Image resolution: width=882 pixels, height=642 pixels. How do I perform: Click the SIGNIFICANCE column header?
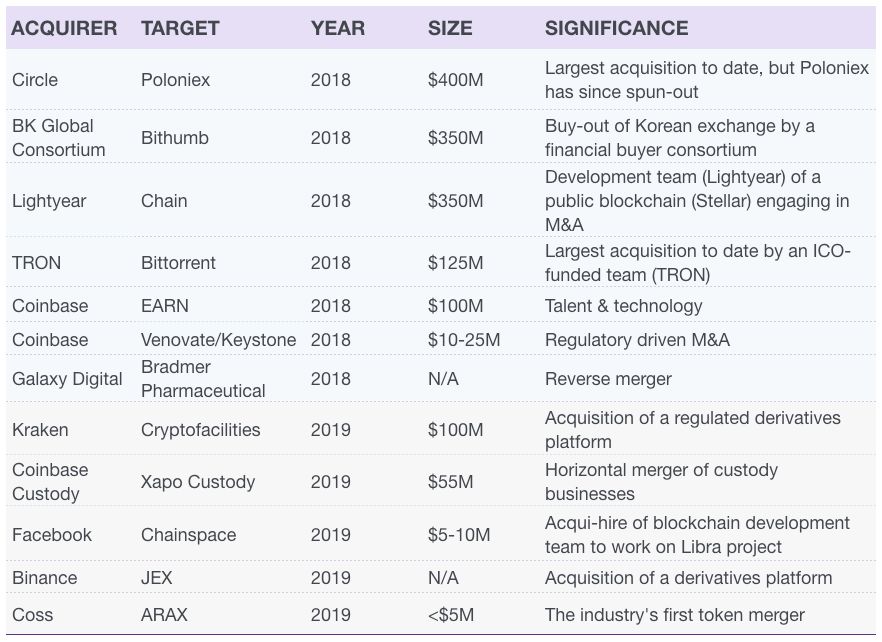pyautogui.click(x=616, y=29)
